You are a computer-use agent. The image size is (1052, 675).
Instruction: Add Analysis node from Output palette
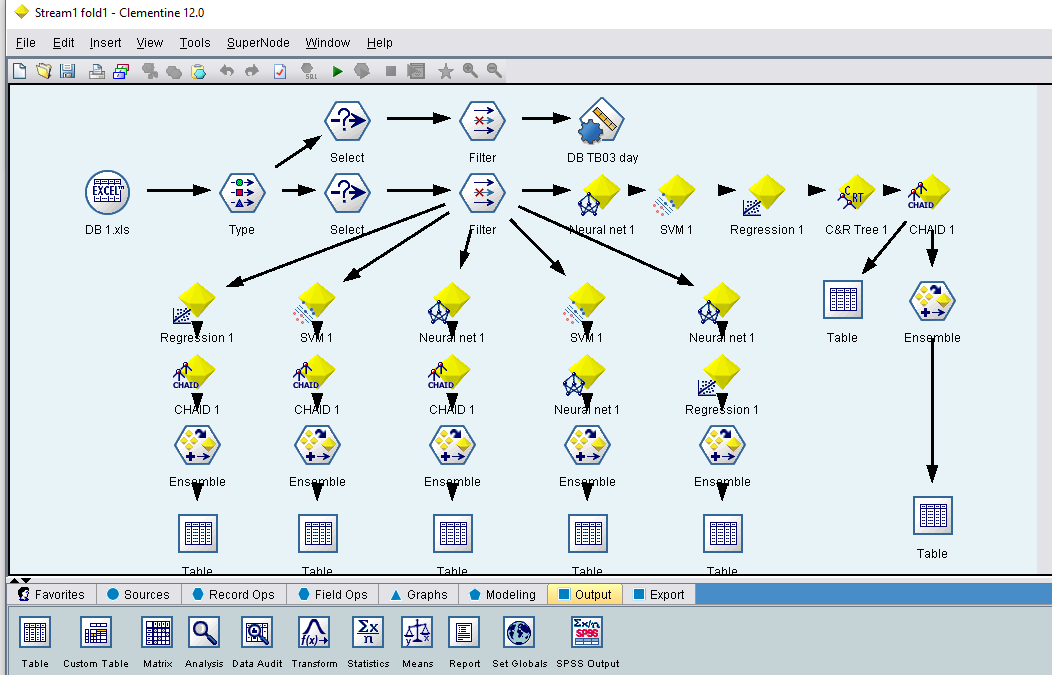pos(204,633)
